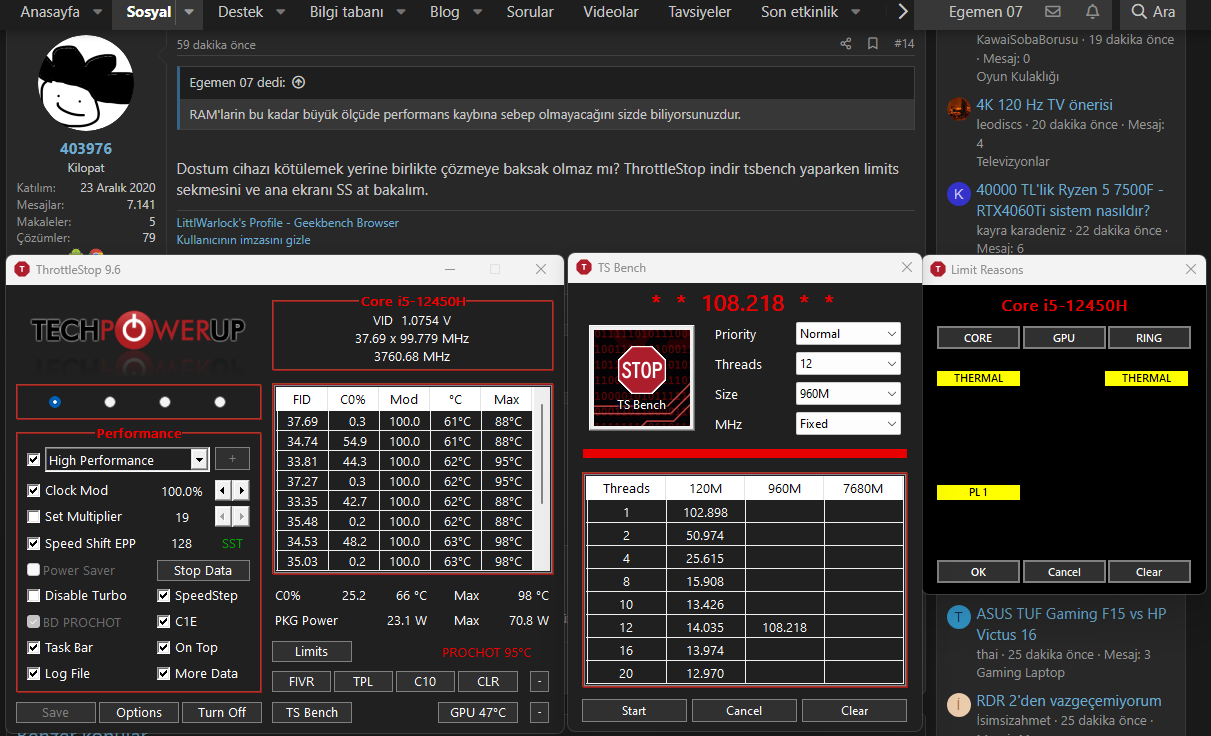
Task: Click the core table vertical scrollbar
Action: tap(543, 454)
